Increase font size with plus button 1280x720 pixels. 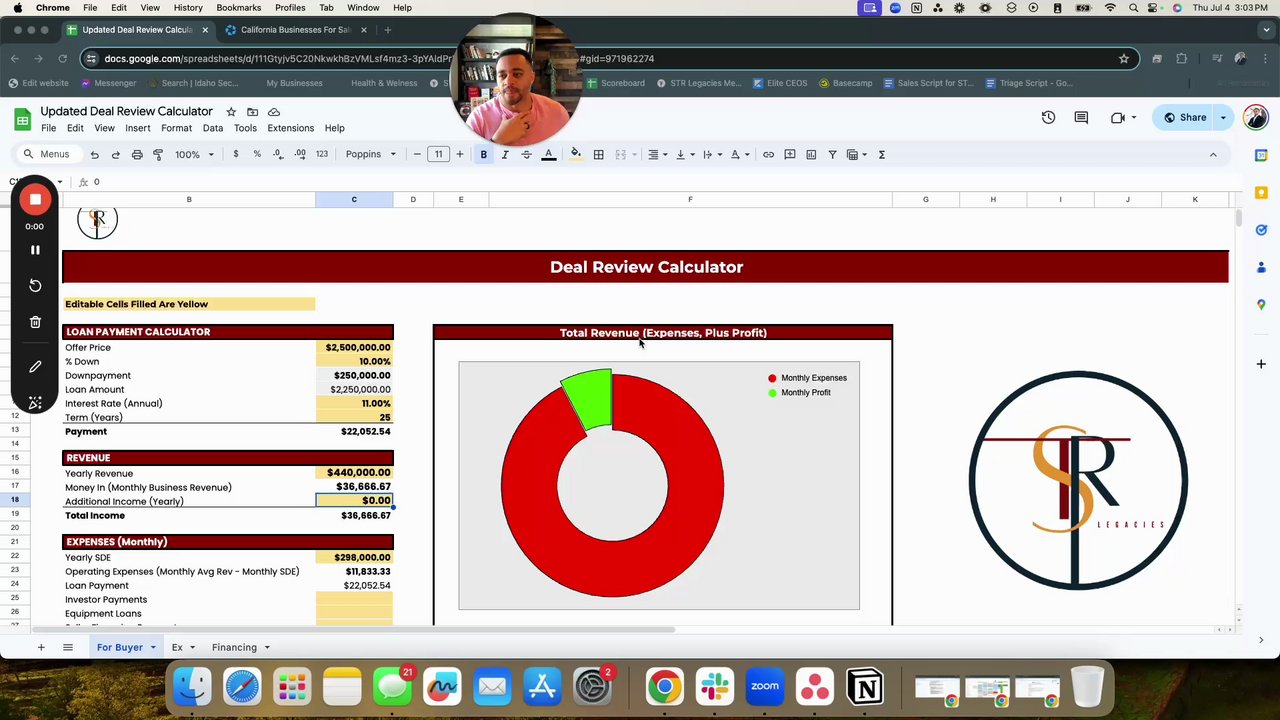[460, 154]
